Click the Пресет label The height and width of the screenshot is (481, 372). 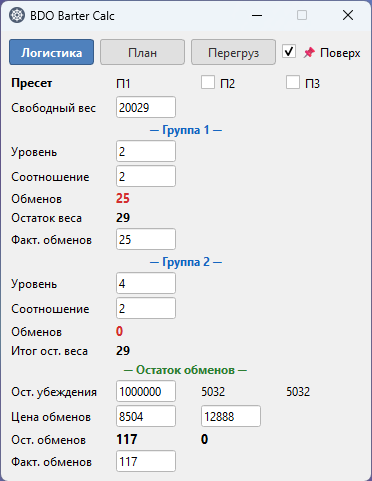32,83
